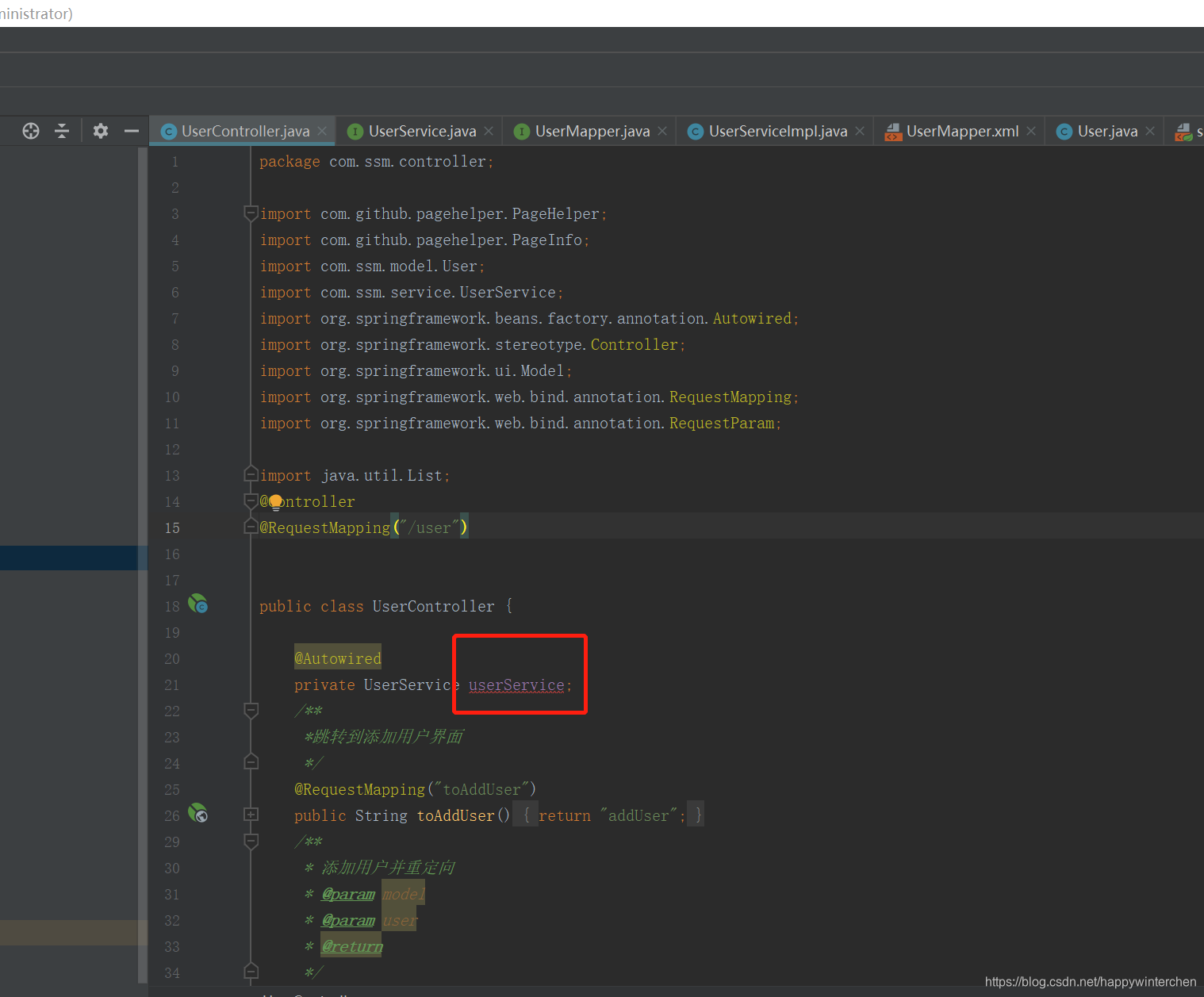
Task: Click fold marker at end of imports line 13
Action: (251, 474)
